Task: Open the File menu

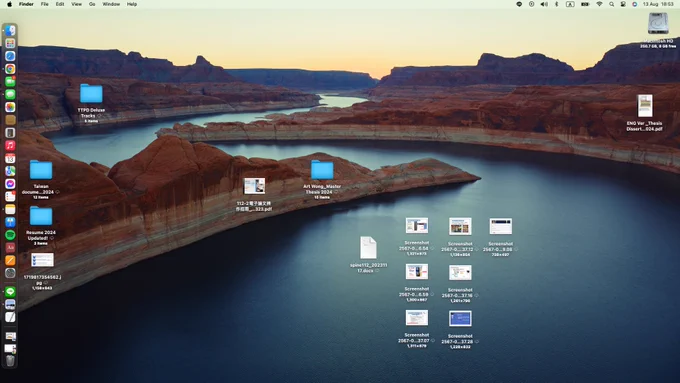Action: click(x=45, y=4)
